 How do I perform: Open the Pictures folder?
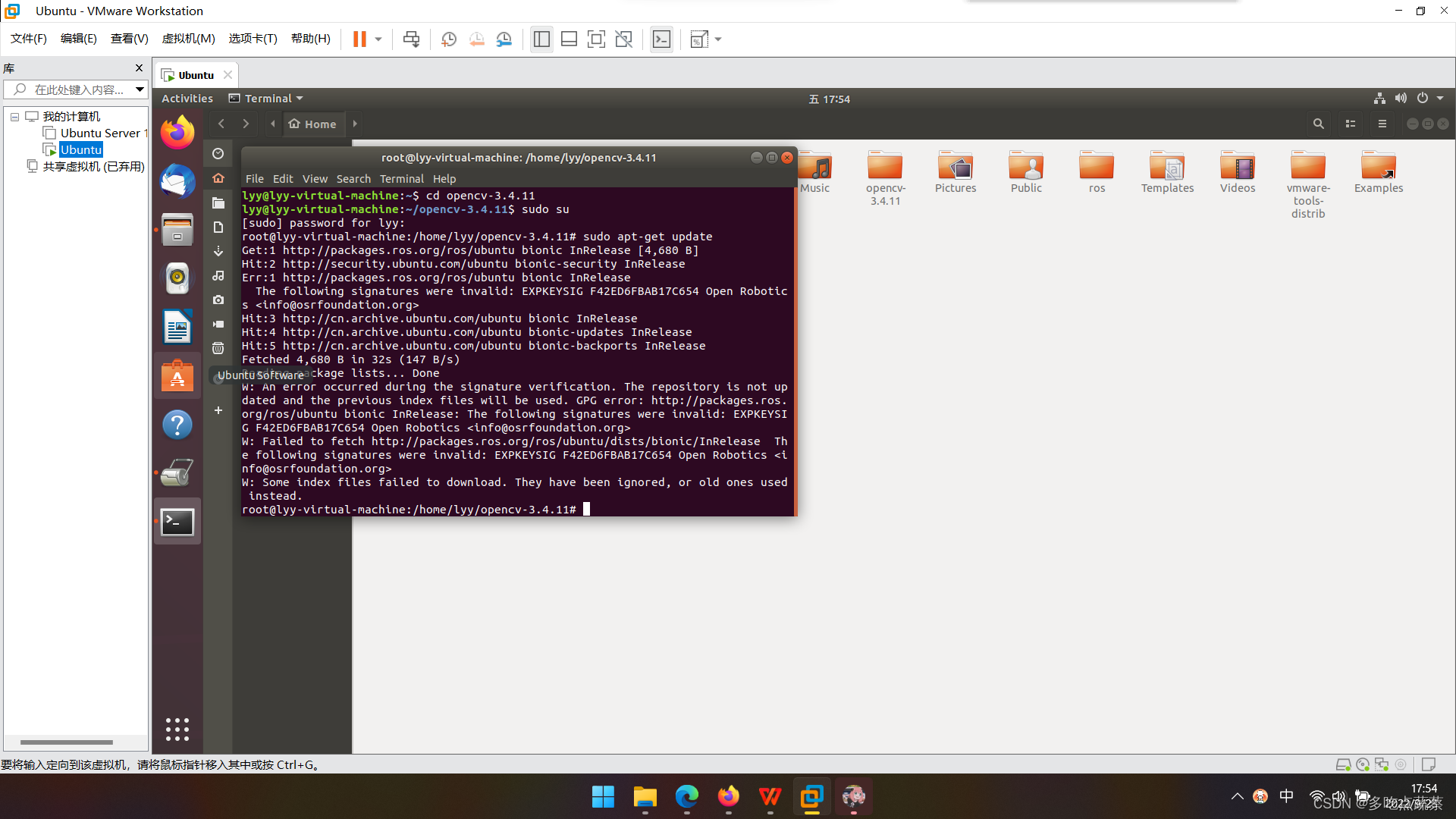coord(955,172)
